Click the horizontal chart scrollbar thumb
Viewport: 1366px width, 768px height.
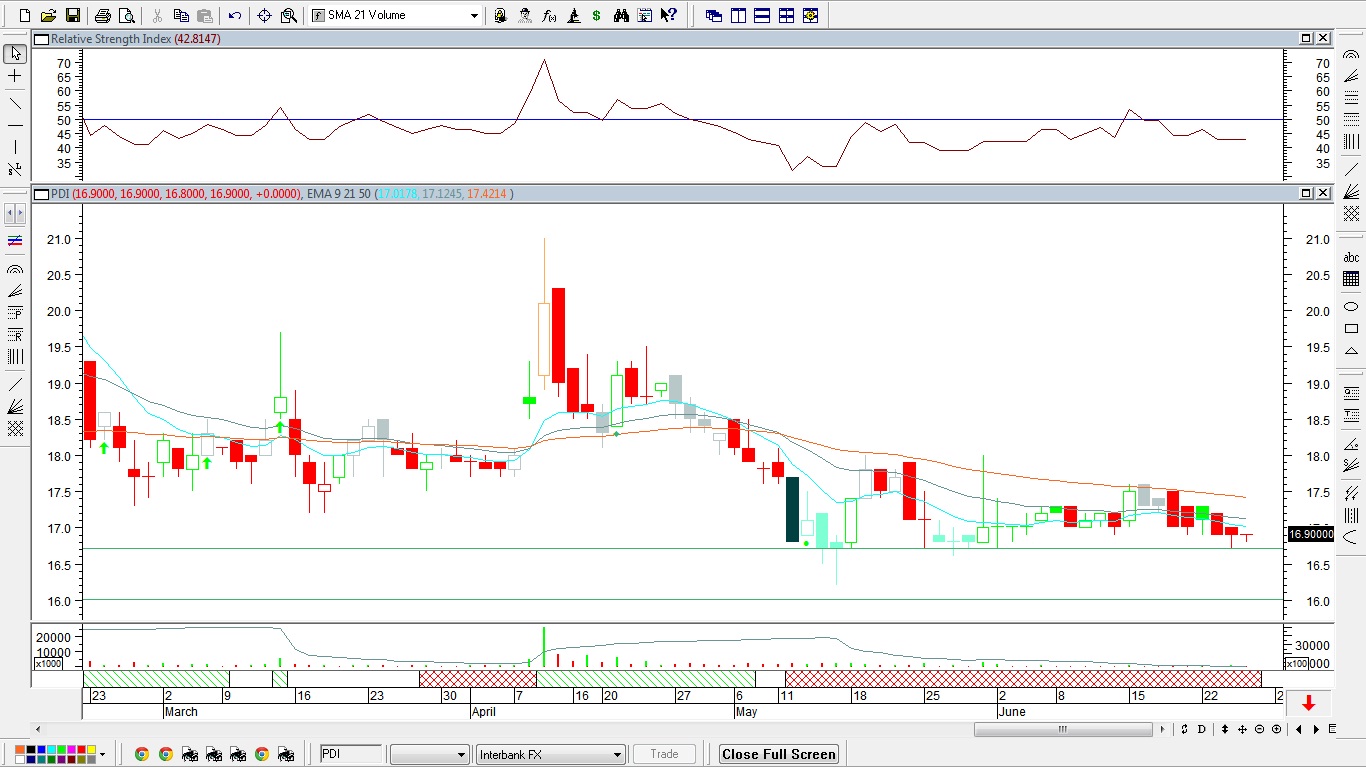(1063, 729)
